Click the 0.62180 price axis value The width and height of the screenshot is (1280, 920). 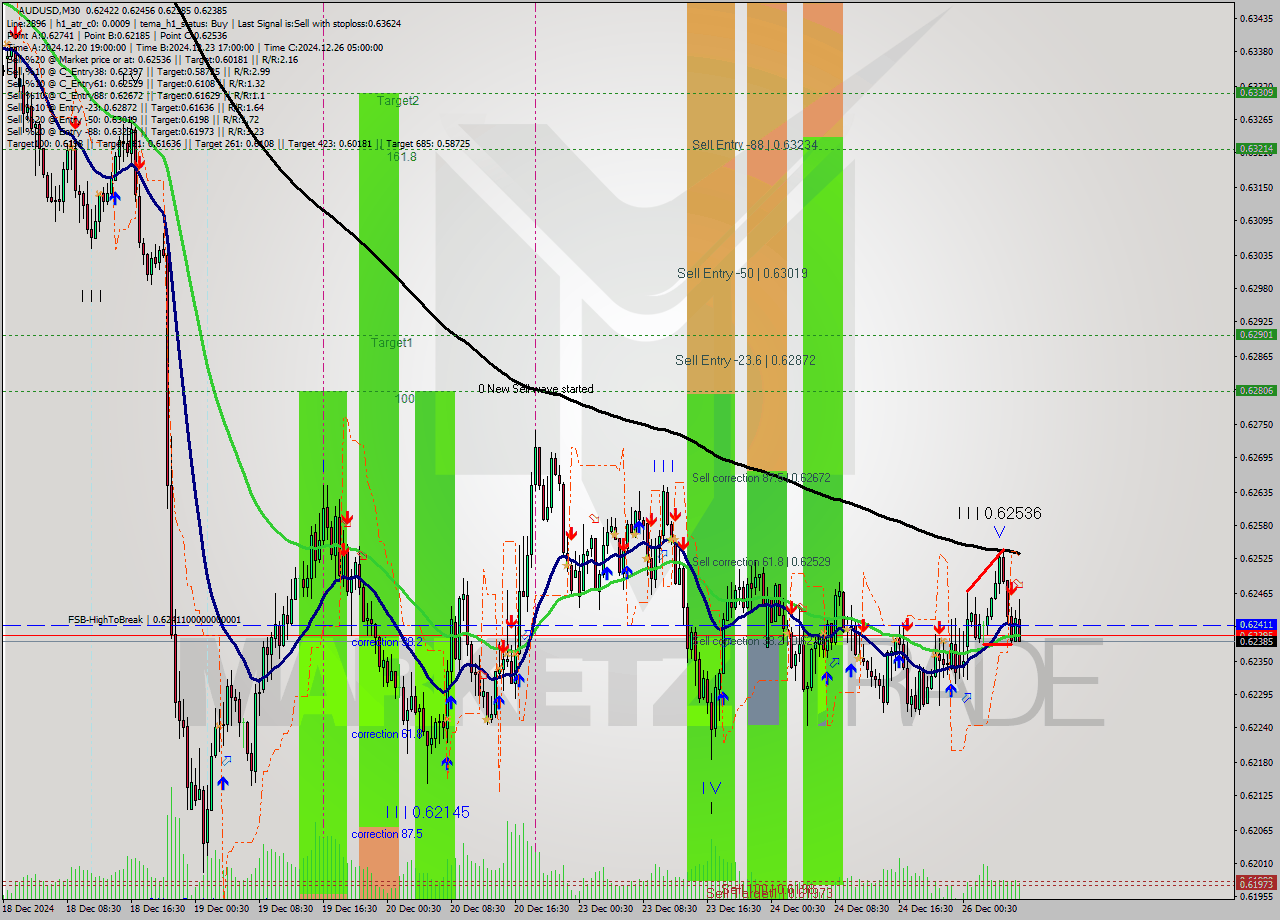[1257, 762]
